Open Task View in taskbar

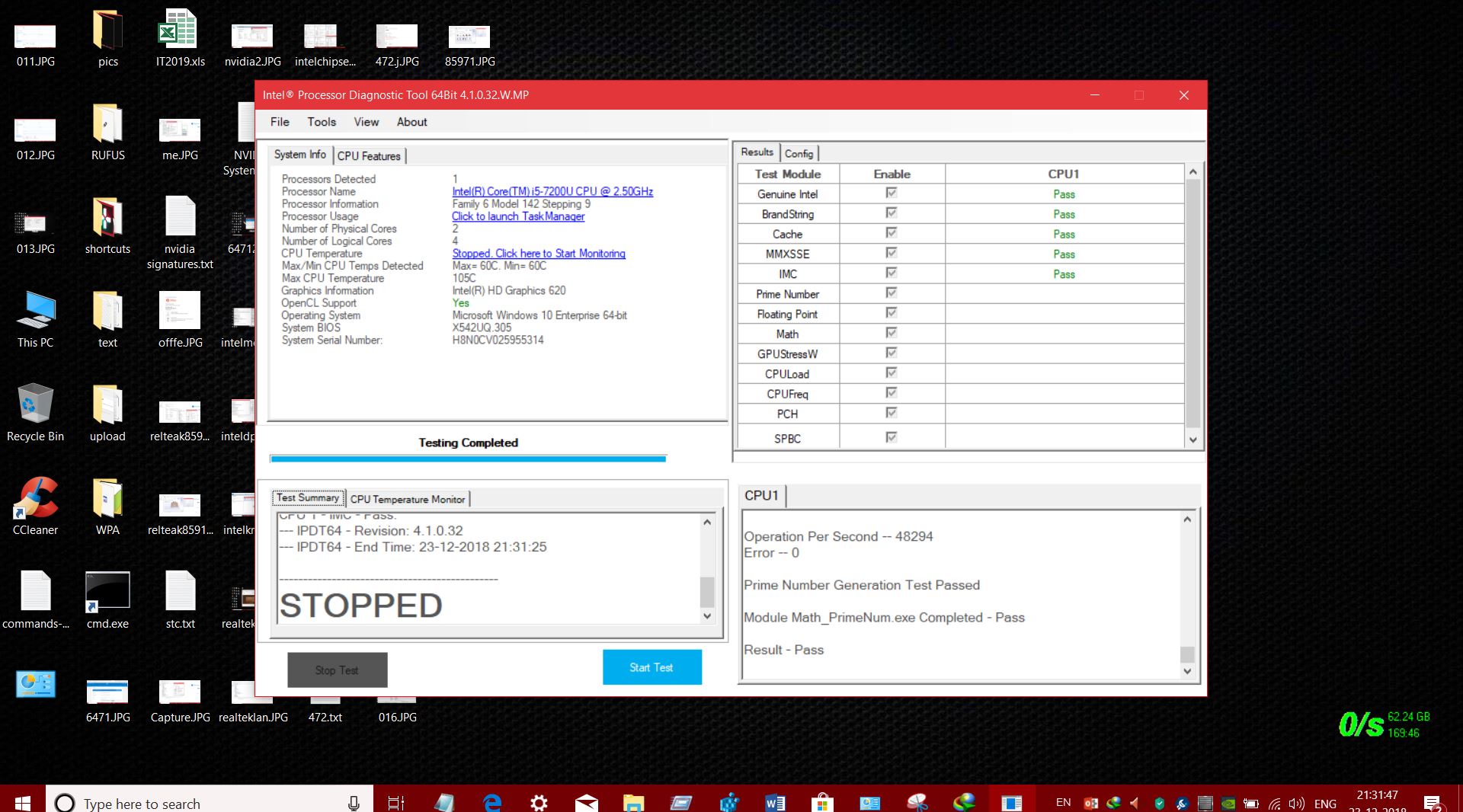click(396, 802)
